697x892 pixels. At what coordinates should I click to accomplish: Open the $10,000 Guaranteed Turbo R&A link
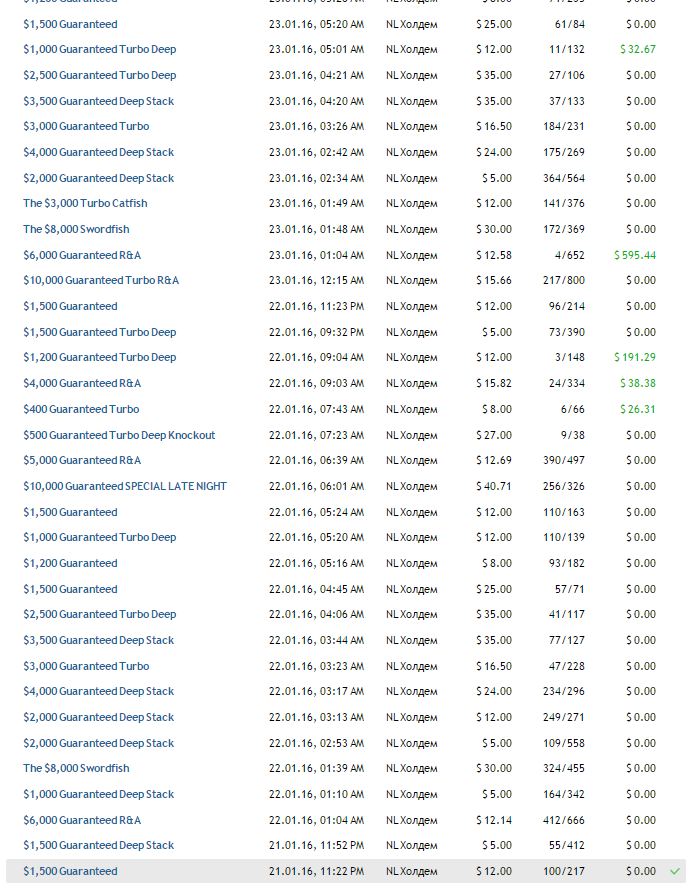coord(101,280)
